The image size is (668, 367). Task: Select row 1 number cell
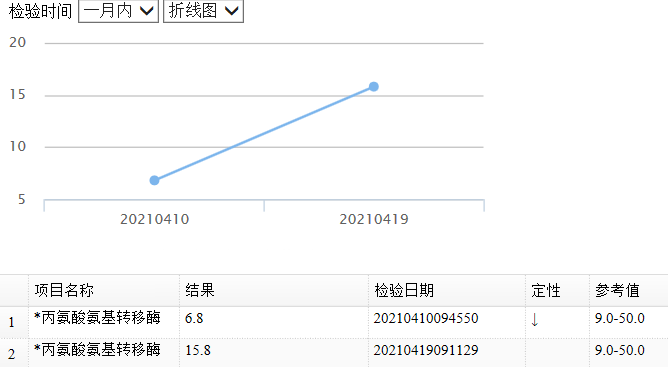coord(14,322)
